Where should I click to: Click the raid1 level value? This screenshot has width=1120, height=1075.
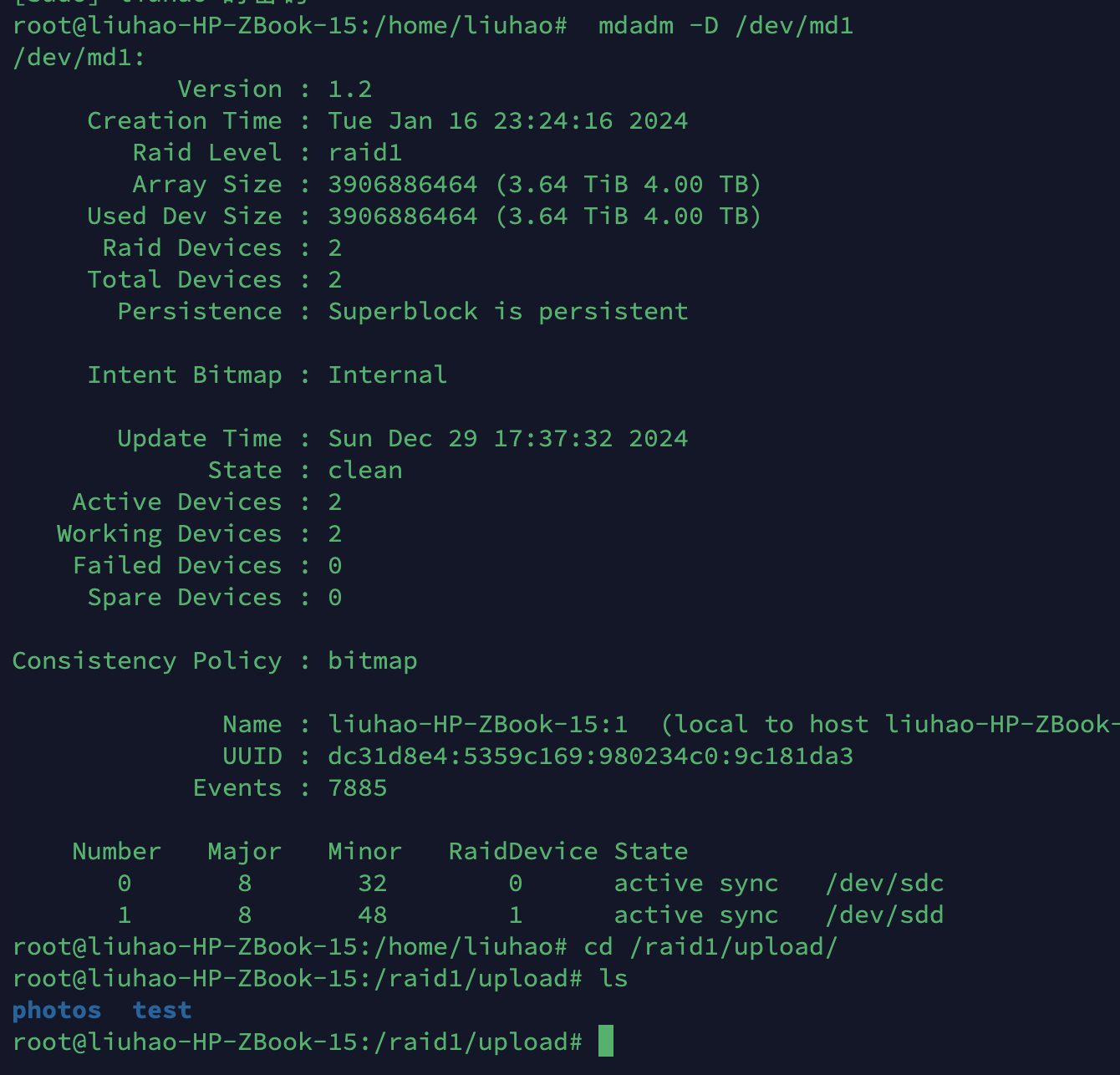(x=364, y=153)
